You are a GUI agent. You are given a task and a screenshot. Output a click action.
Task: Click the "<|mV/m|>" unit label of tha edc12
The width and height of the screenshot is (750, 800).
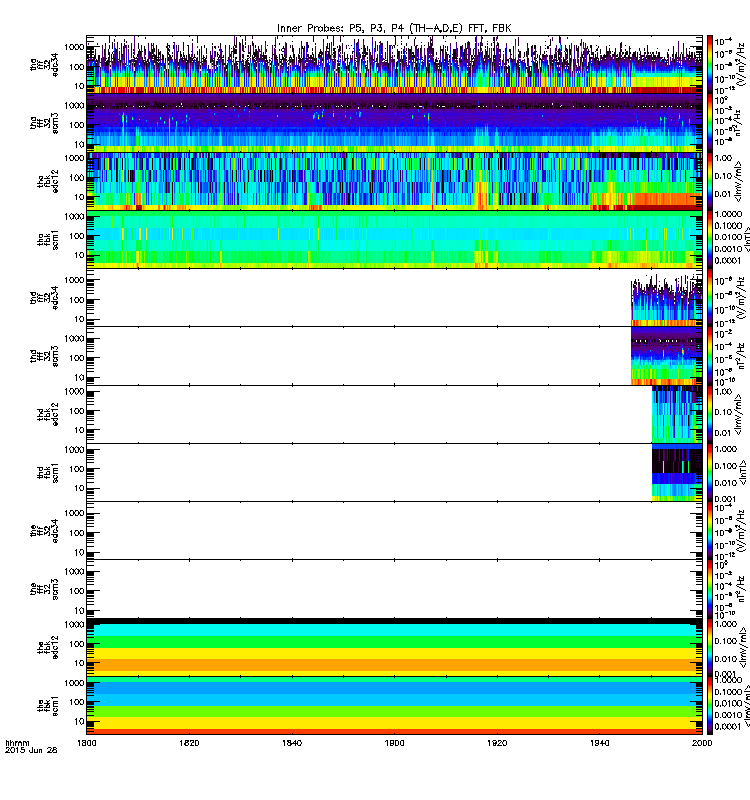[x=740, y=181]
